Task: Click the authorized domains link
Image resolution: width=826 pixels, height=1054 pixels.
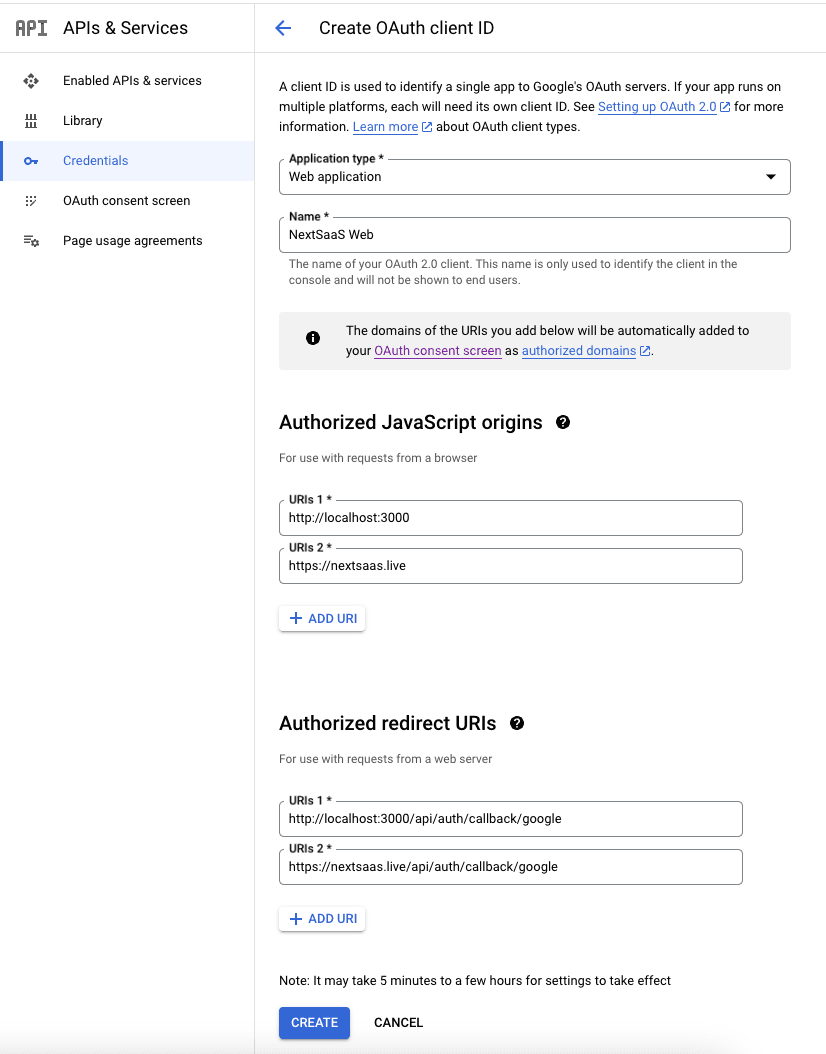Action: (578, 350)
